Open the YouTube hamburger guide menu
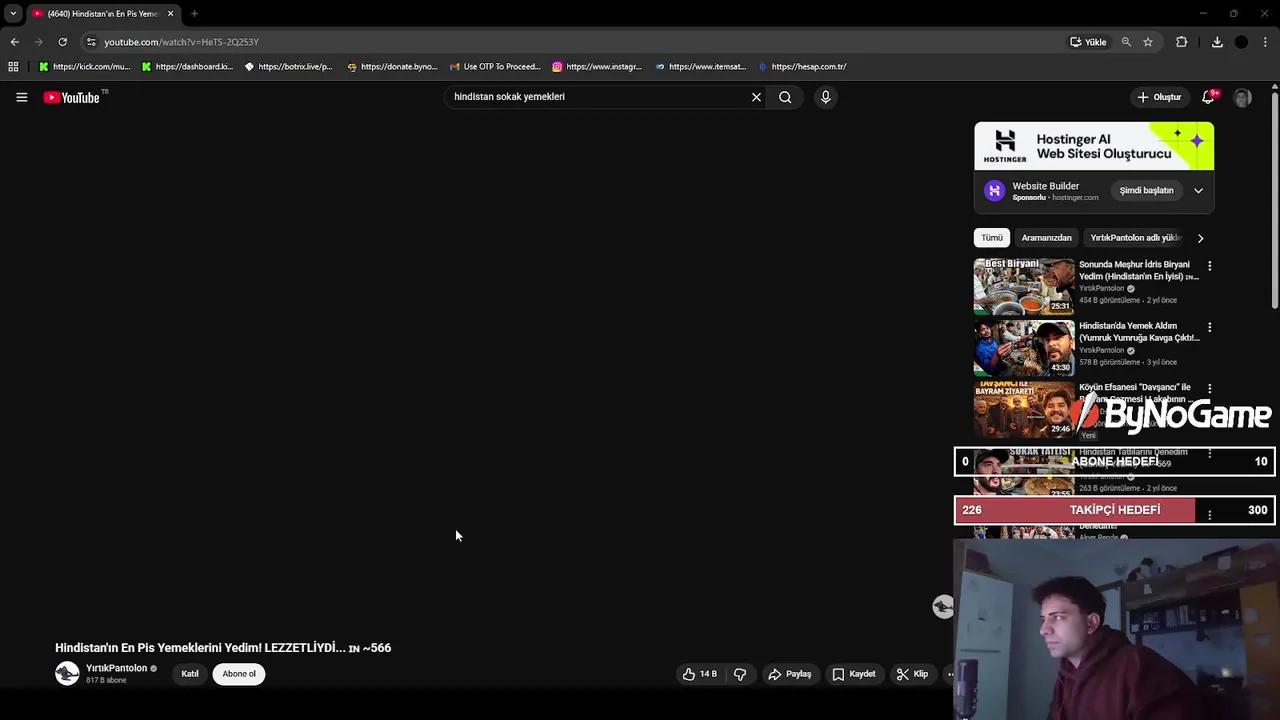This screenshot has height=720, width=1280. [x=21, y=97]
